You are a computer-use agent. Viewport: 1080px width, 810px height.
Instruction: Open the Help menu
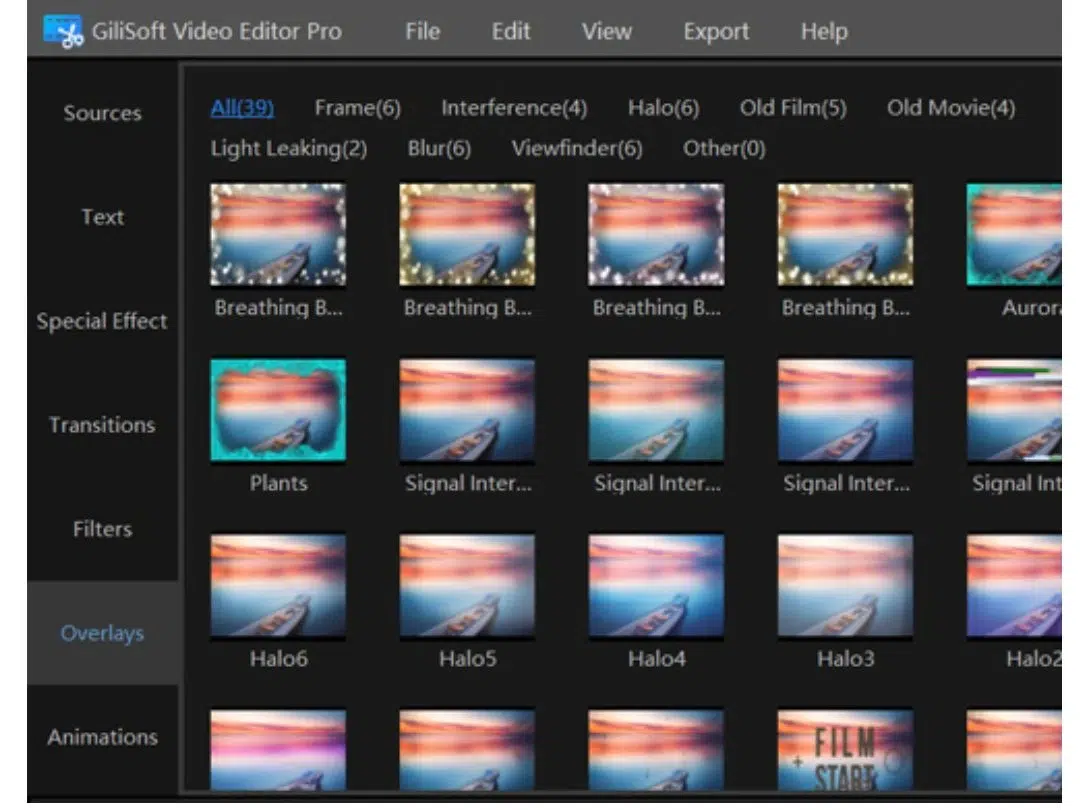pos(824,32)
